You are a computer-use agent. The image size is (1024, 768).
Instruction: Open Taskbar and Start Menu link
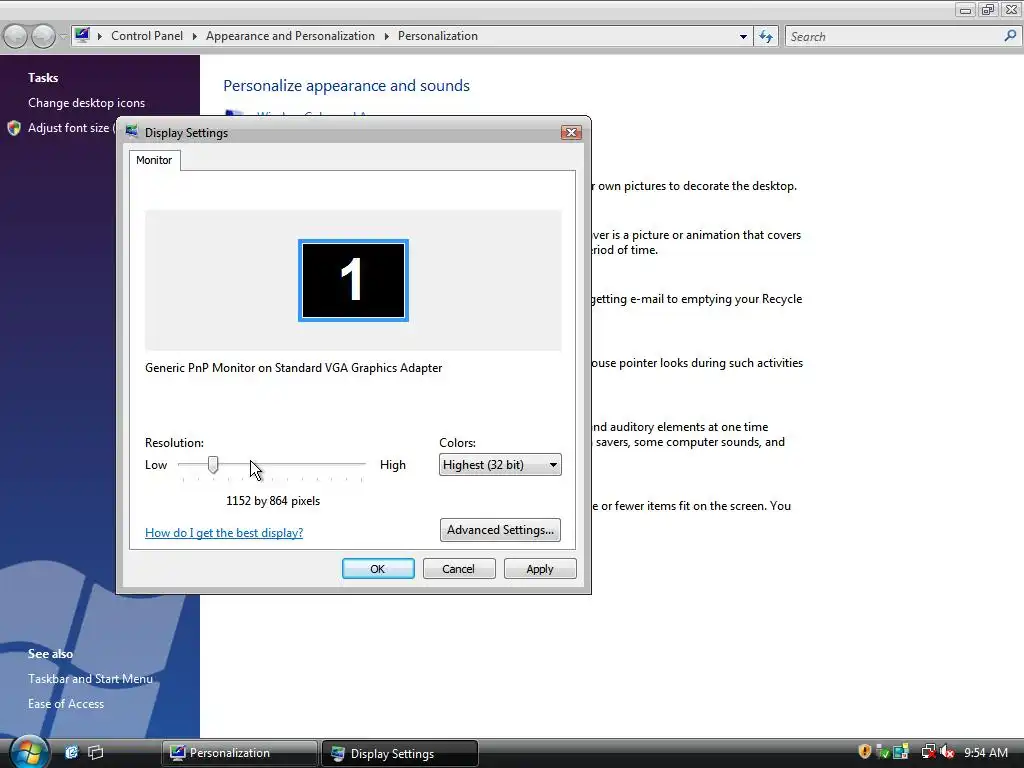click(x=90, y=679)
